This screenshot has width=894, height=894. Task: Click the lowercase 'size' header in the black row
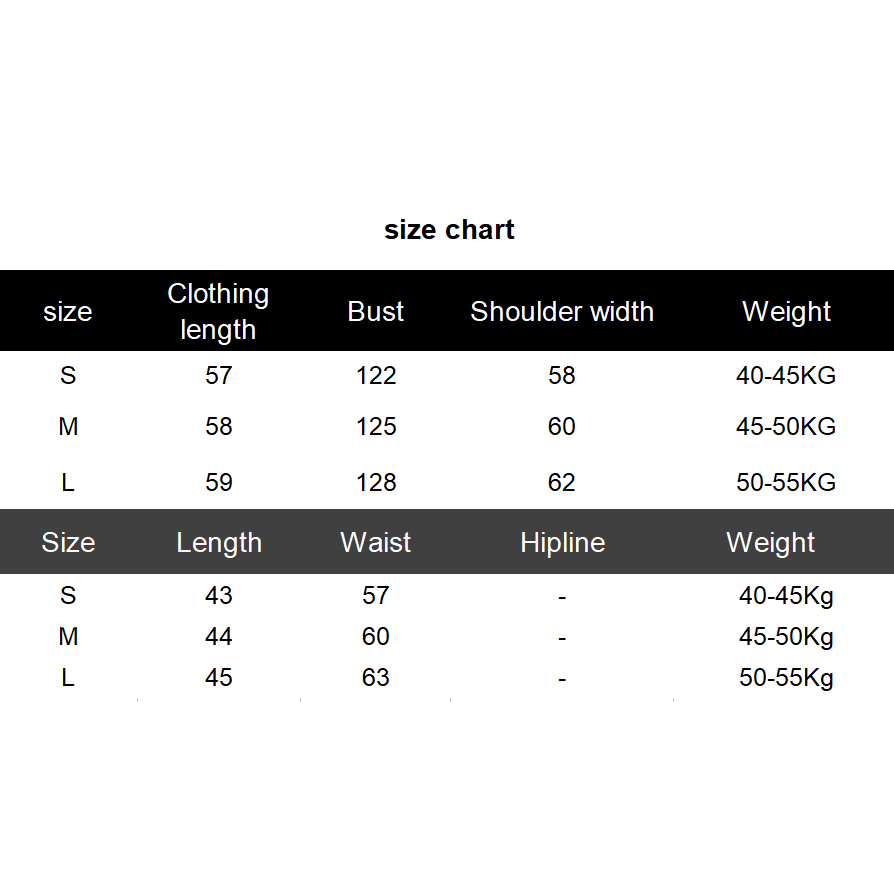point(68,311)
